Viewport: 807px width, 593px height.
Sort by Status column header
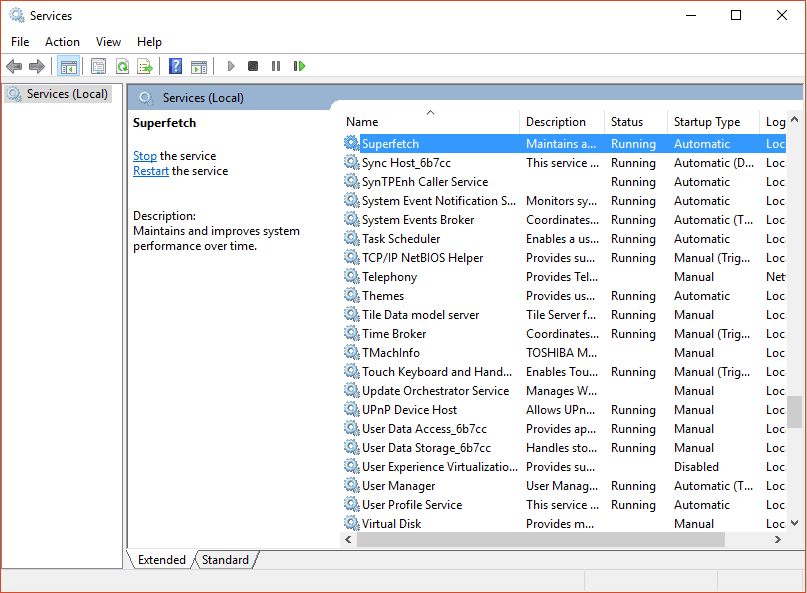pos(636,121)
